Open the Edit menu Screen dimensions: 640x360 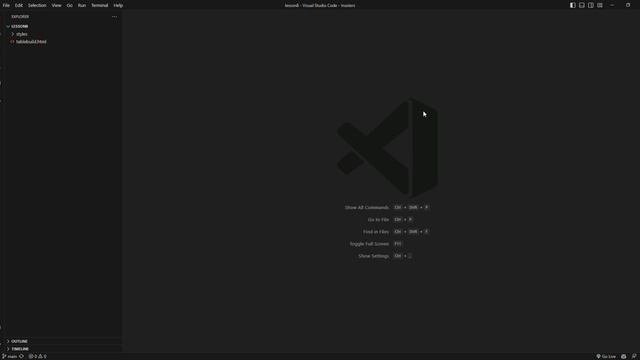19,5
